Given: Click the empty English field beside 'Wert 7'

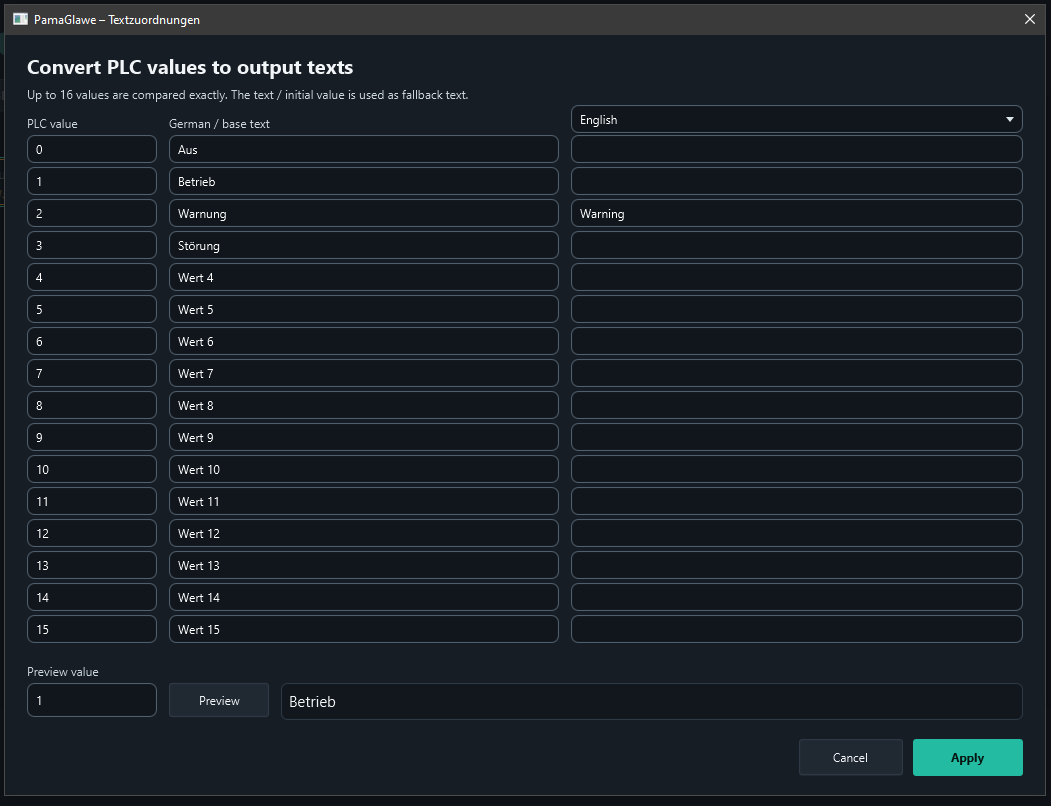Looking at the screenshot, I should (x=796, y=373).
